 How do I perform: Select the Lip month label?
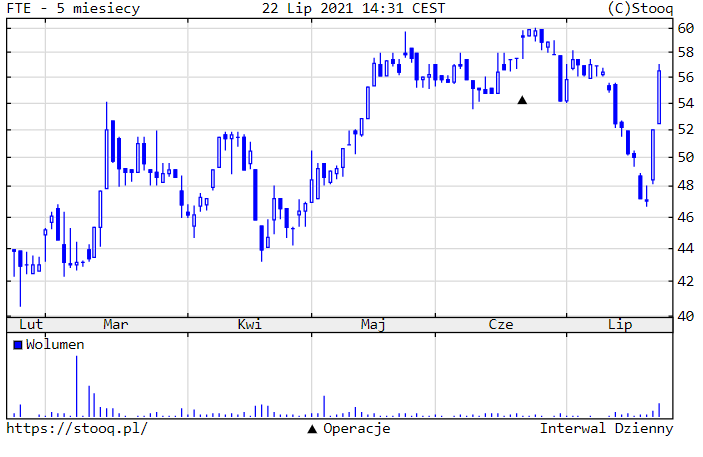click(x=621, y=325)
